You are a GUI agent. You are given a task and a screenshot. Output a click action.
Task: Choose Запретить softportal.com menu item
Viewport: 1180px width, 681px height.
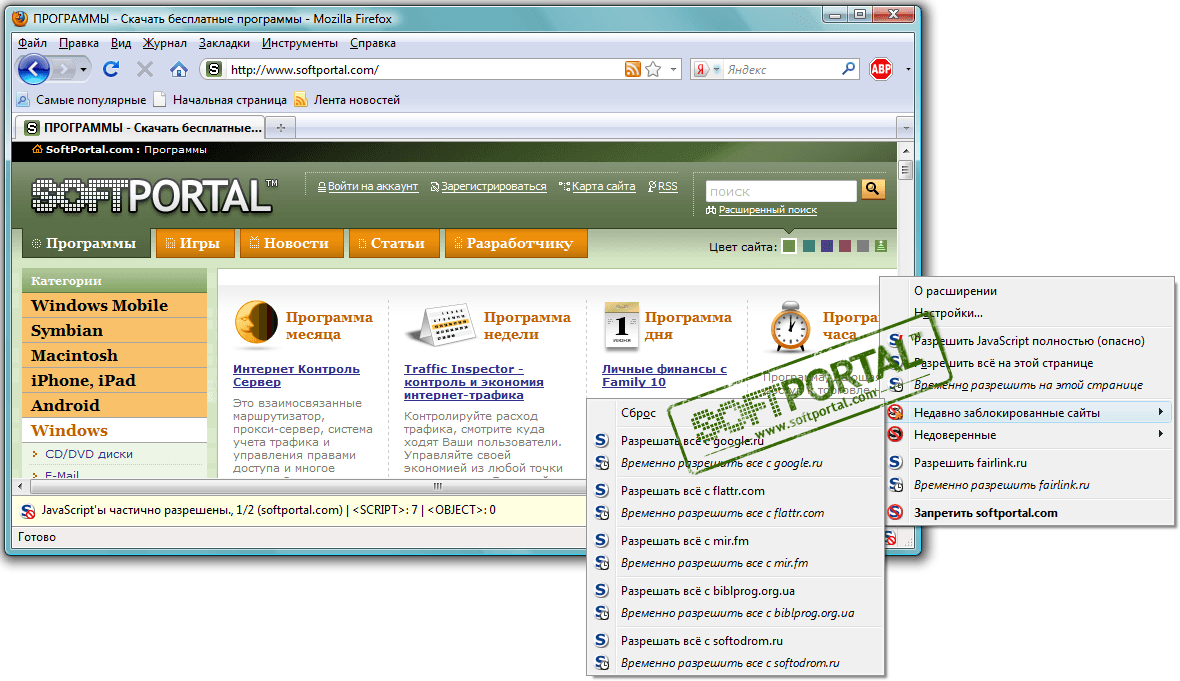(x=1027, y=512)
